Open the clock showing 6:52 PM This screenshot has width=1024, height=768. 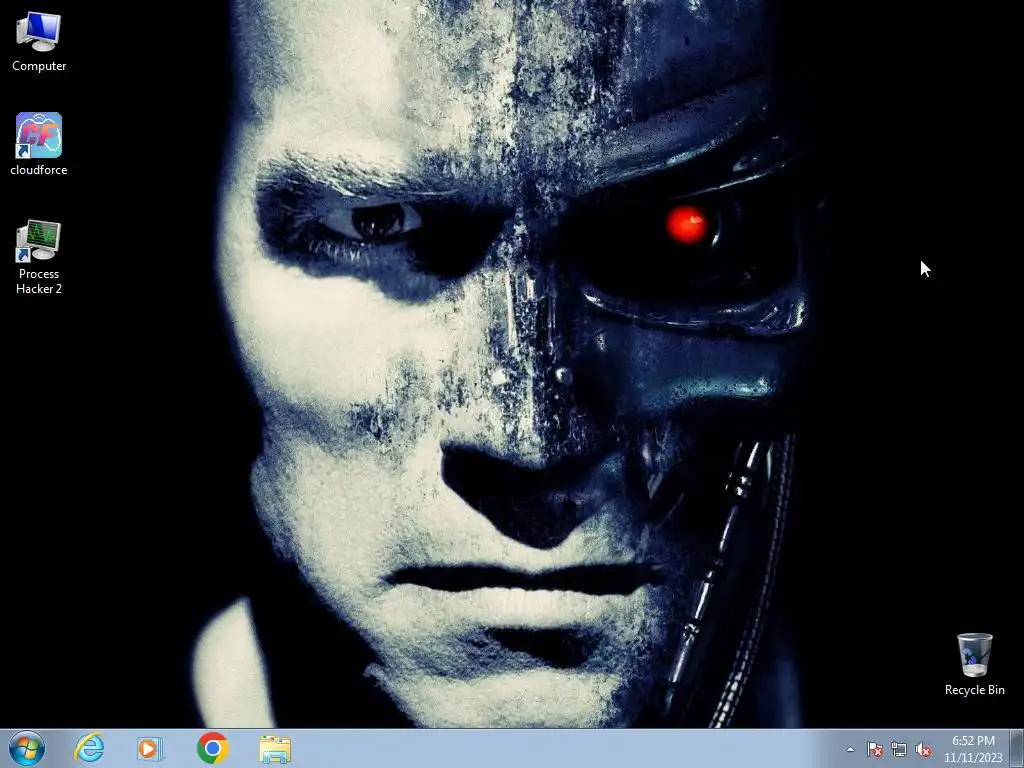[973, 749]
